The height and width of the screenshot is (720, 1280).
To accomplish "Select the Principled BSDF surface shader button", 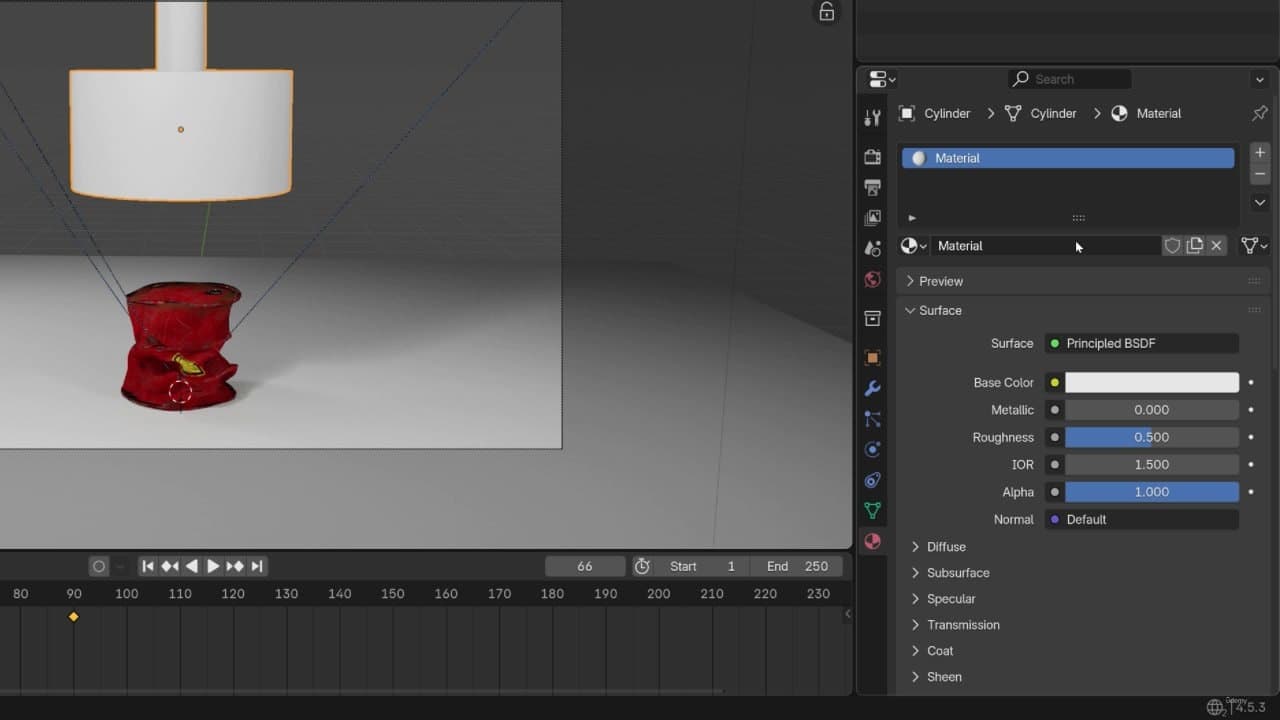I will pyautogui.click(x=1142, y=343).
